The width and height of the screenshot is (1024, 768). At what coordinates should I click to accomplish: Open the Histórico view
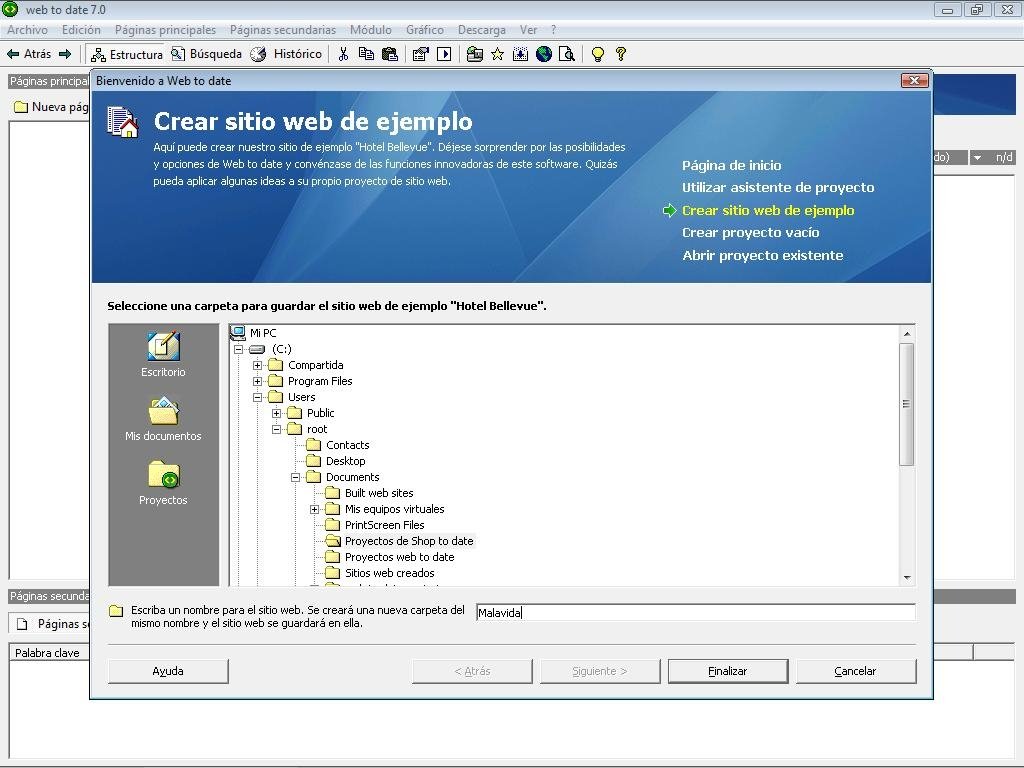[x=287, y=54]
